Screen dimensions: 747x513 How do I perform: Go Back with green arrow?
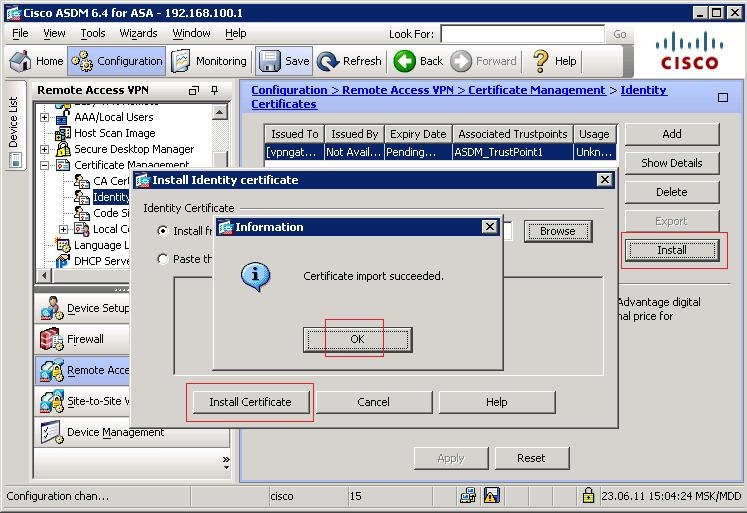click(404, 61)
